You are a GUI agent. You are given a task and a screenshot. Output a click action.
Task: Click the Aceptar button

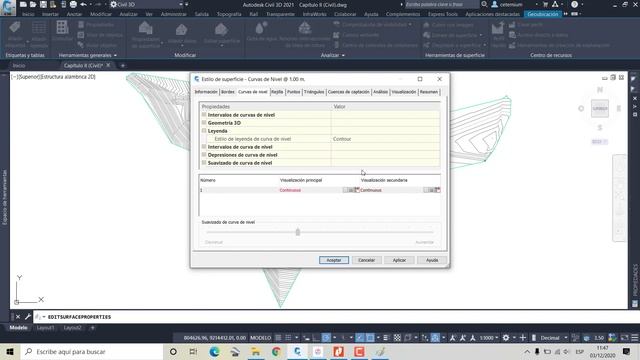pyautogui.click(x=333, y=260)
